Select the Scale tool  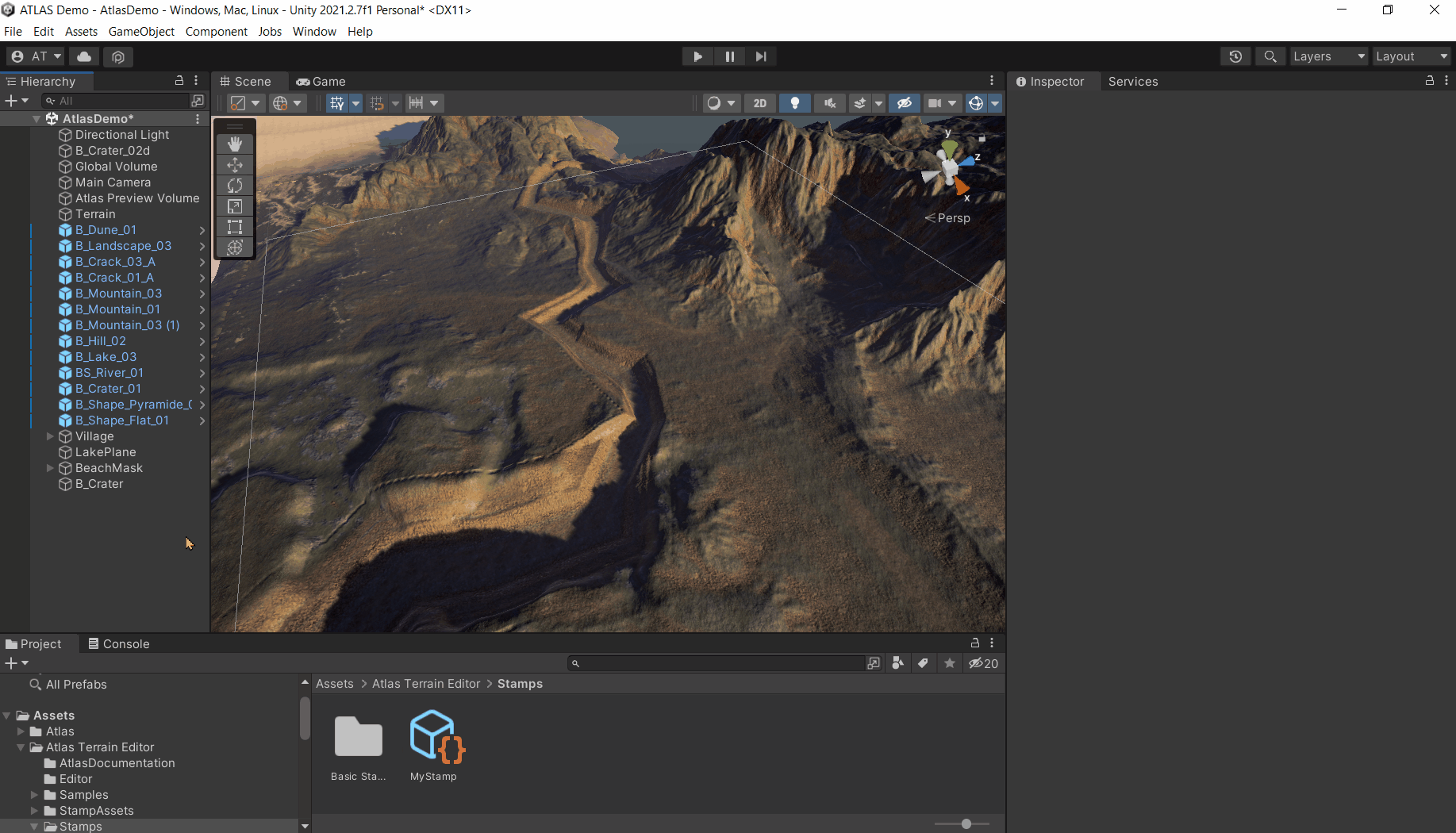(235, 205)
